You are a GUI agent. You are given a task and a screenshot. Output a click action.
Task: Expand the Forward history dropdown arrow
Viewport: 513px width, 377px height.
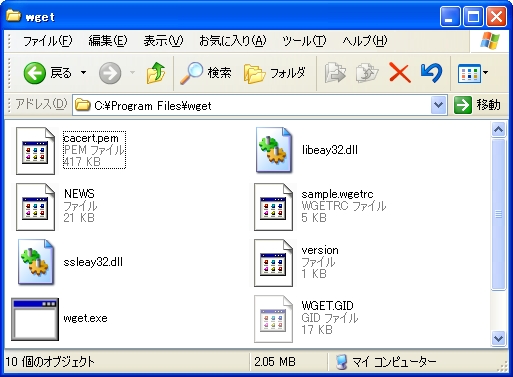(x=132, y=72)
